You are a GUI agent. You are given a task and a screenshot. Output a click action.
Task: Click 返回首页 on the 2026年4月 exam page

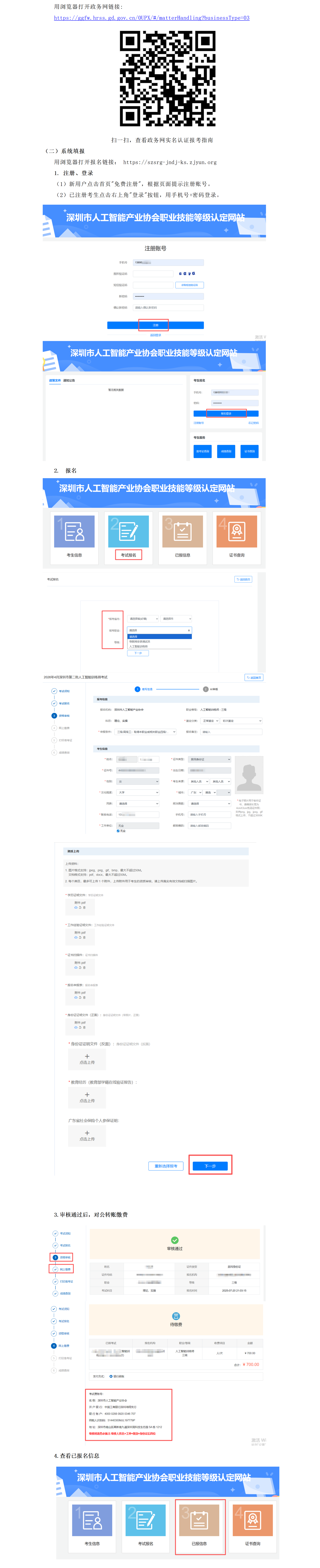(x=254, y=677)
